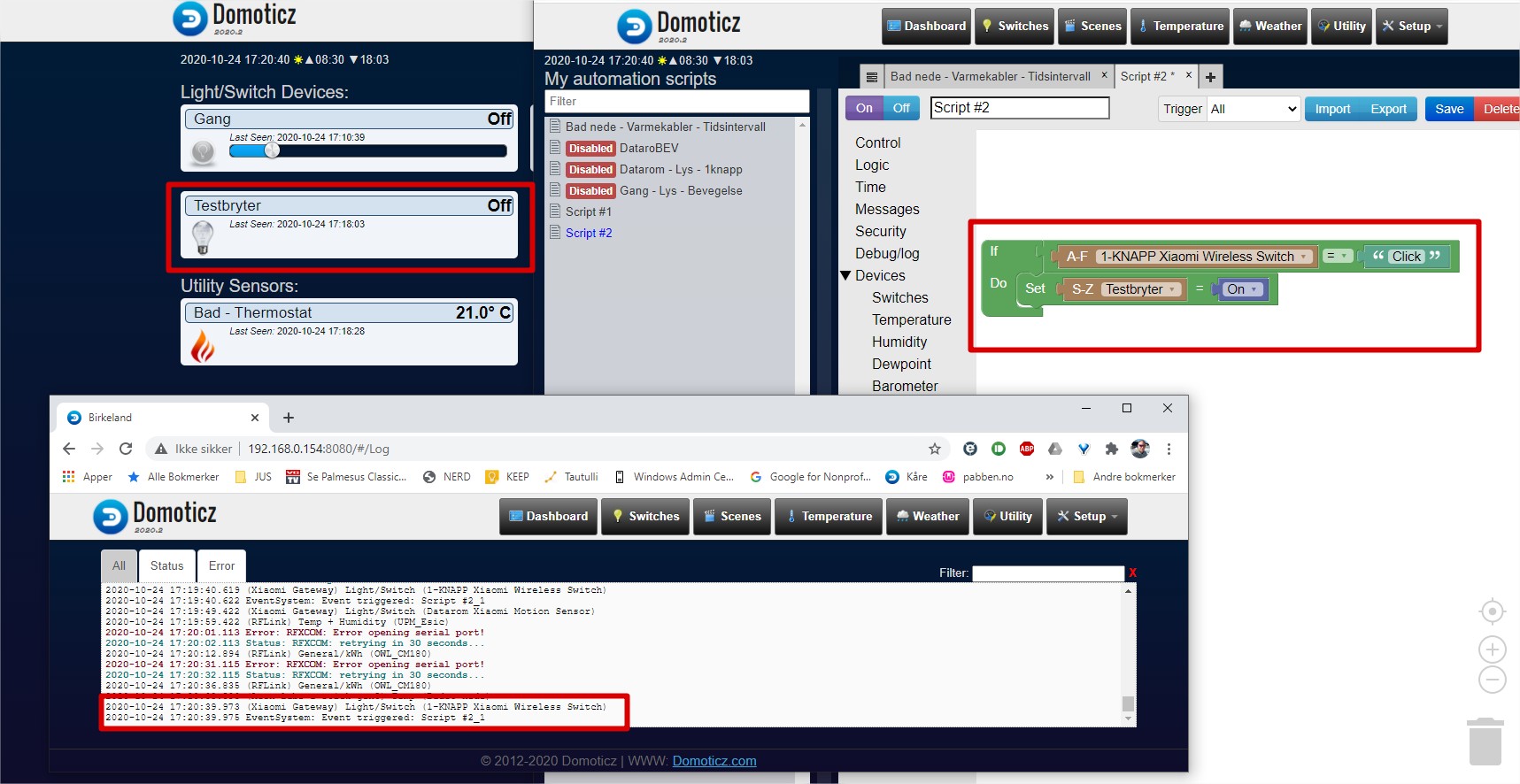Click the Testbryter light bulb icon
Viewport: 1520px width, 784px height.
[x=203, y=237]
